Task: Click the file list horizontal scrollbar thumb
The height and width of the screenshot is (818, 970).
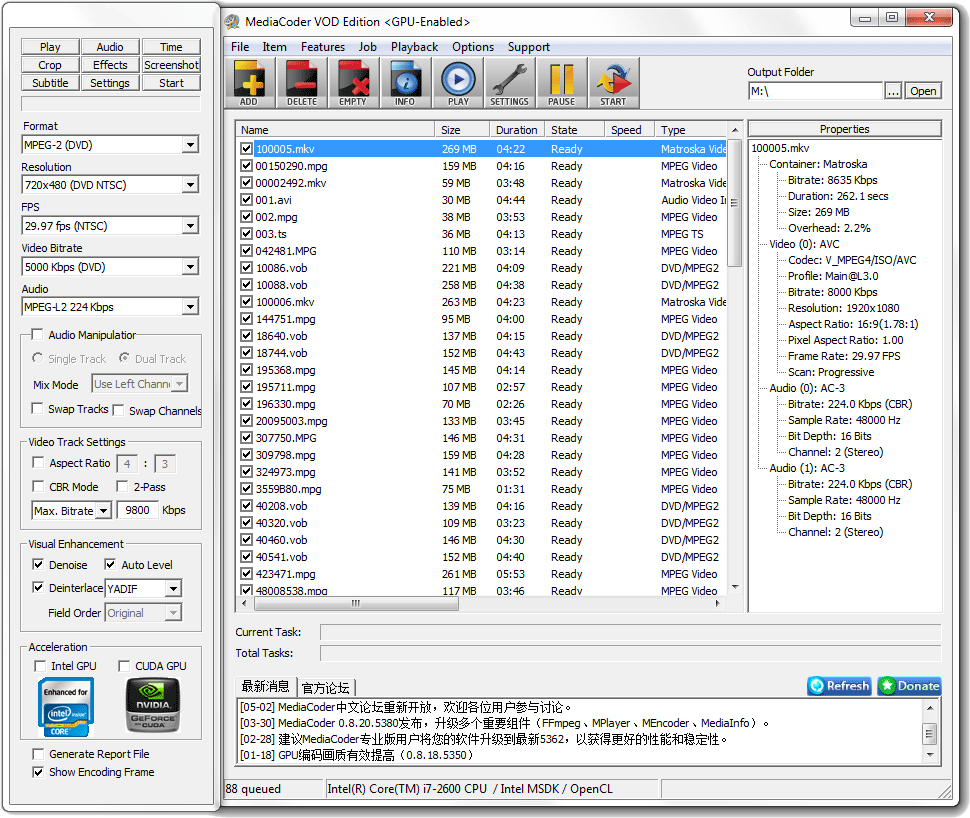Action: tap(355, 603)
